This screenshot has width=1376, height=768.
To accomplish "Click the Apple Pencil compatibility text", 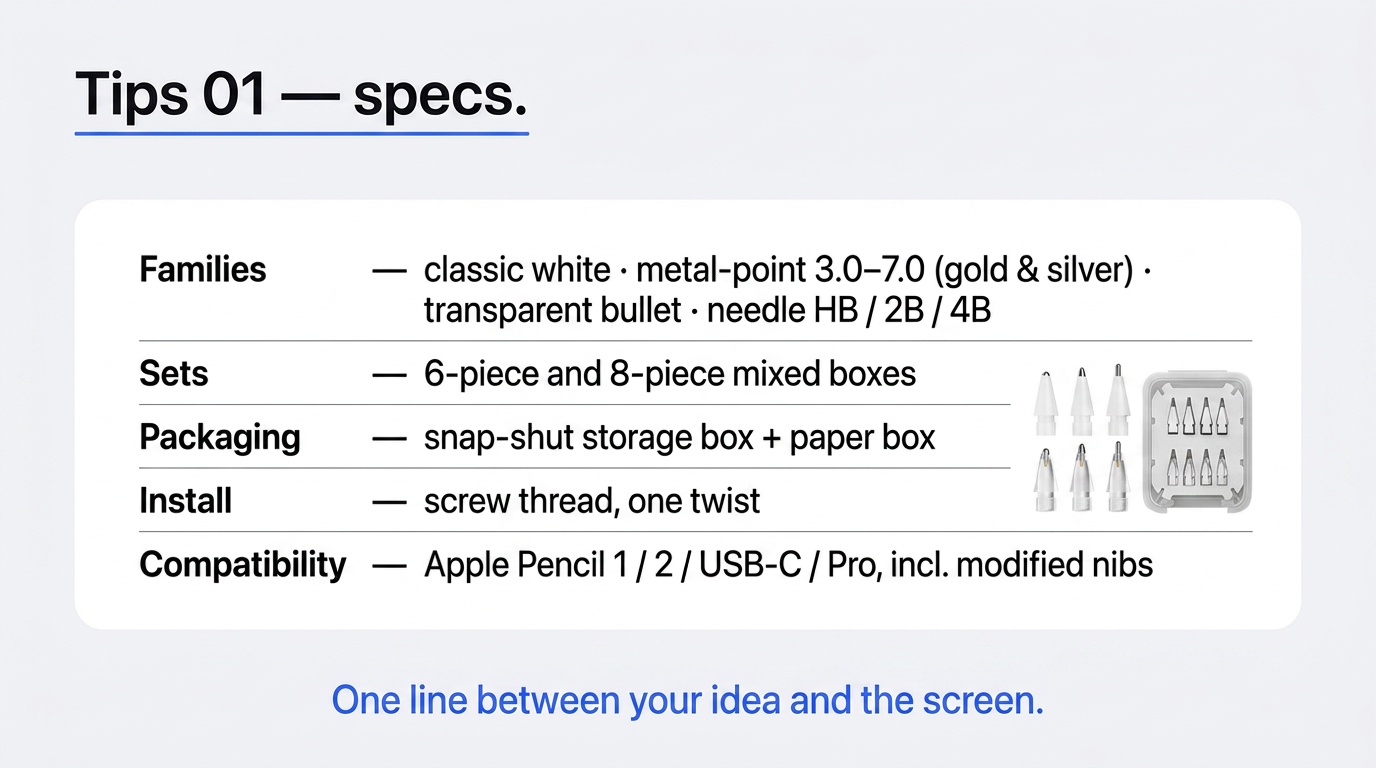I will click(789, 565).
